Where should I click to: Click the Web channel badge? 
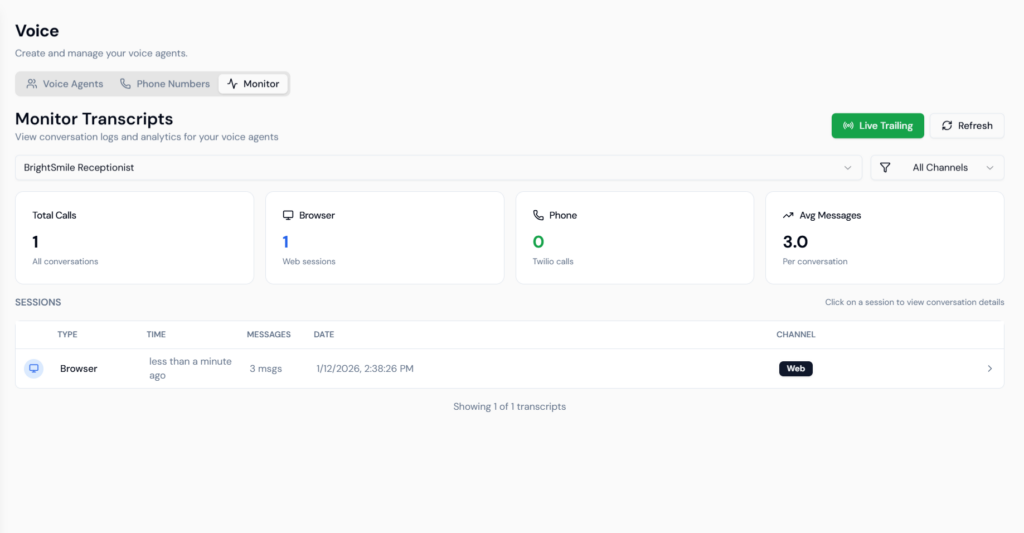point(795,368)
